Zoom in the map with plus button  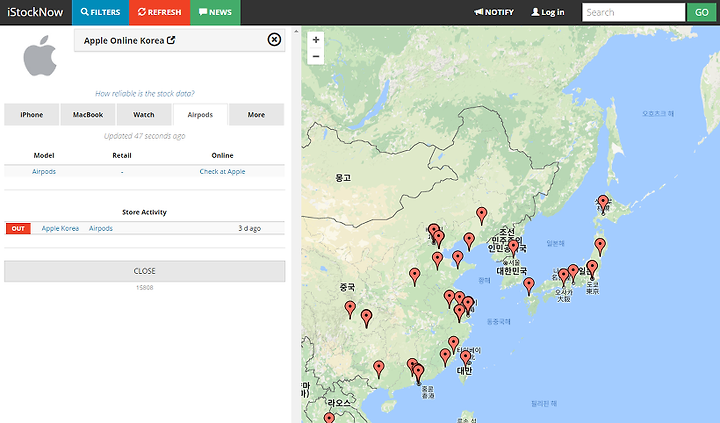tap(315, 40)
